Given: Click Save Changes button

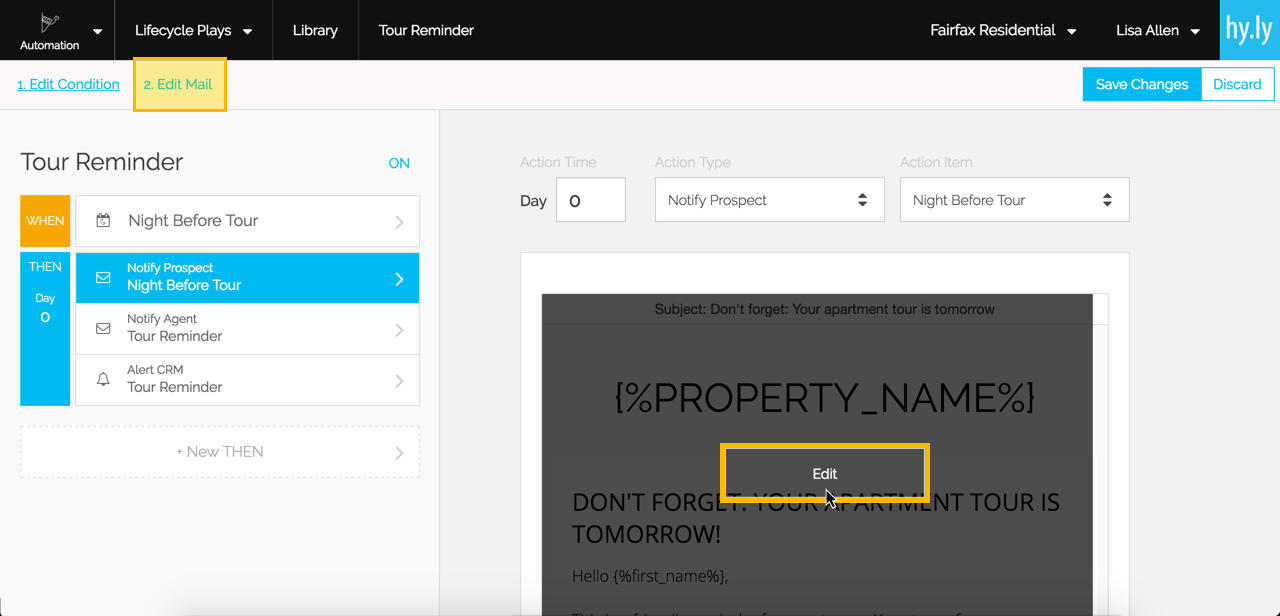Looking at the screenshot, I should [1142, 84].
